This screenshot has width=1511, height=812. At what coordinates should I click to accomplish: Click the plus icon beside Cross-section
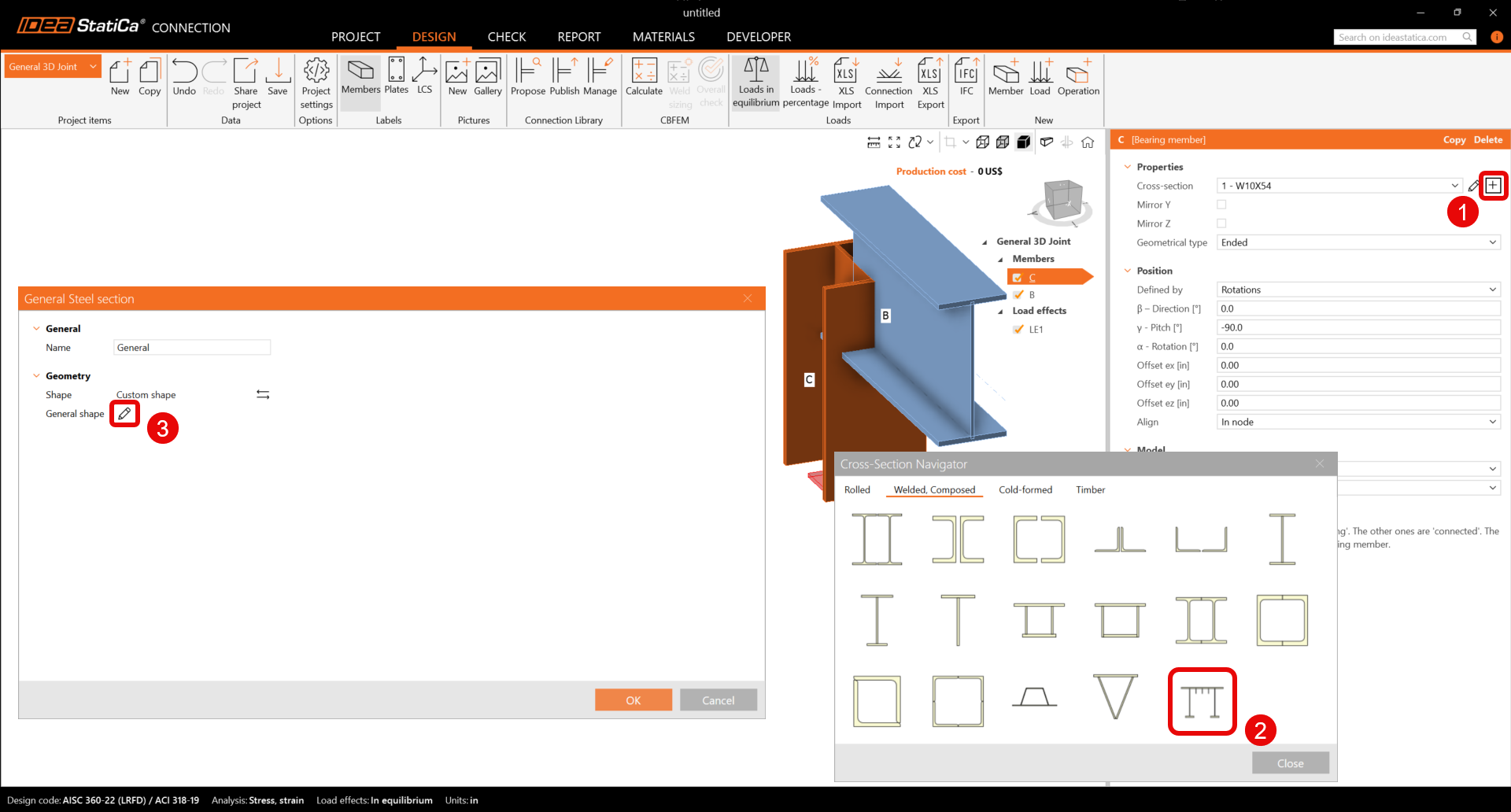click(x=1493, y=186)
